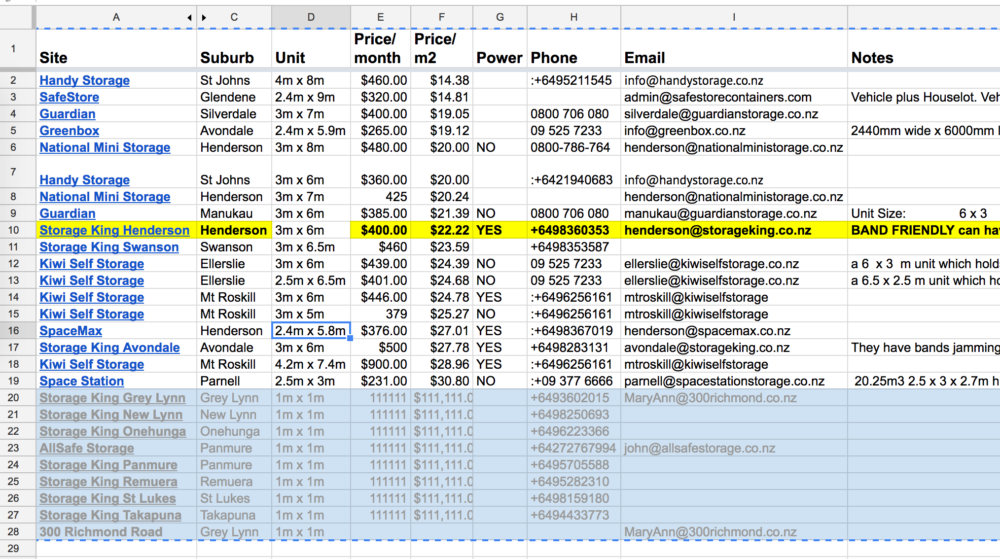This screenshot has width=1000, height=559.
Task: Select column E header
Action: point(380,17)
